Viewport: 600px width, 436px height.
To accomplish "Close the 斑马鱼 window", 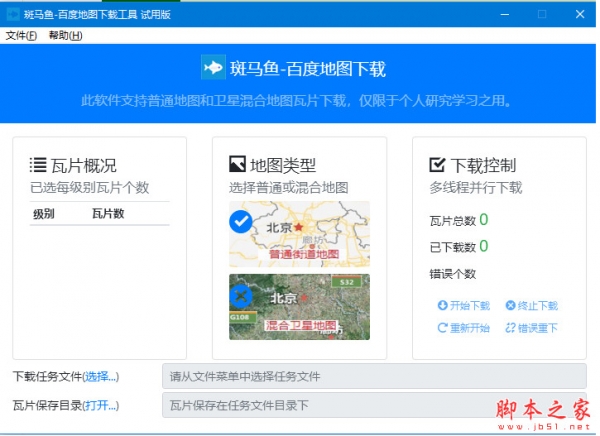I will click(580, 15).
